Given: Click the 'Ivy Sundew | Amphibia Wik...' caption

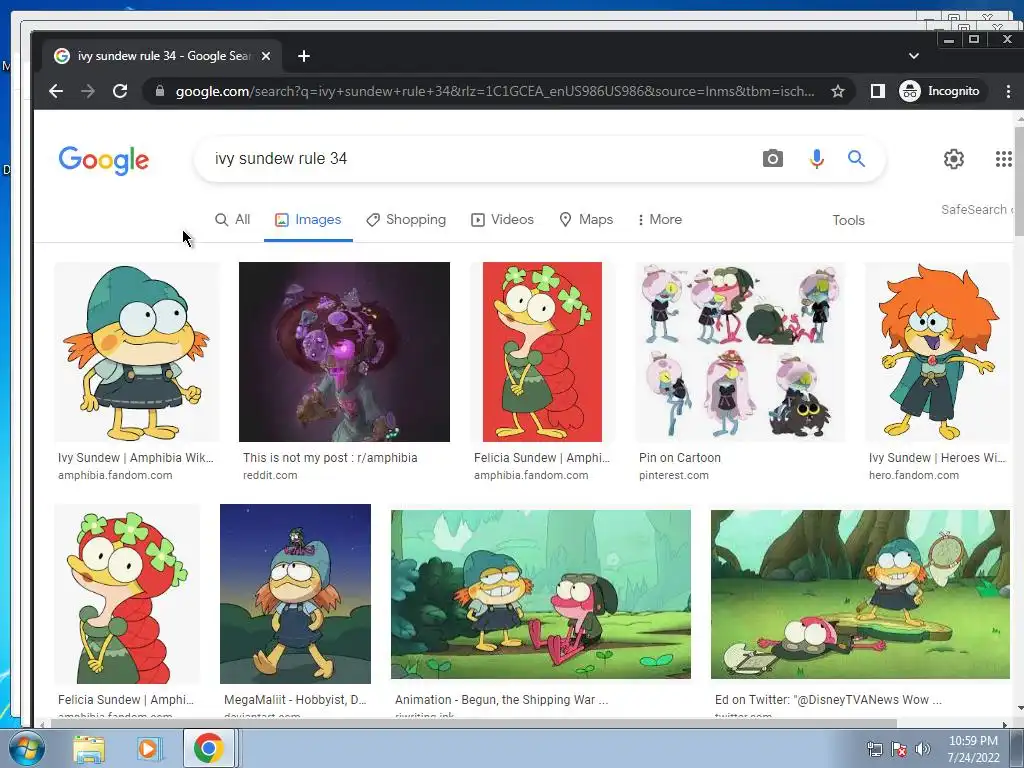Looking at the screenshot, I should [x=136, y=458].
